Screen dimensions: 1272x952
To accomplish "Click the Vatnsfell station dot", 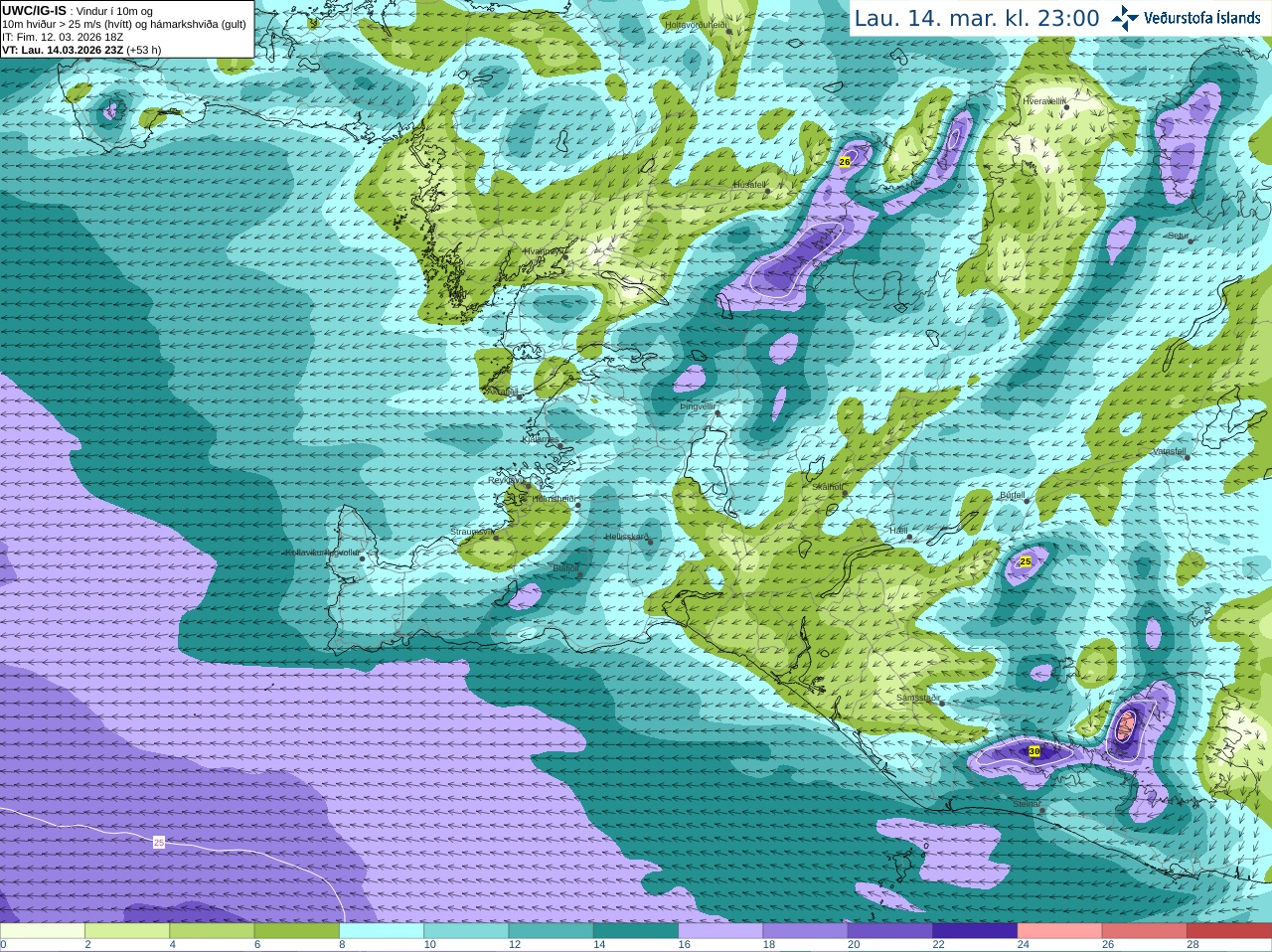I will point(1187,457).
